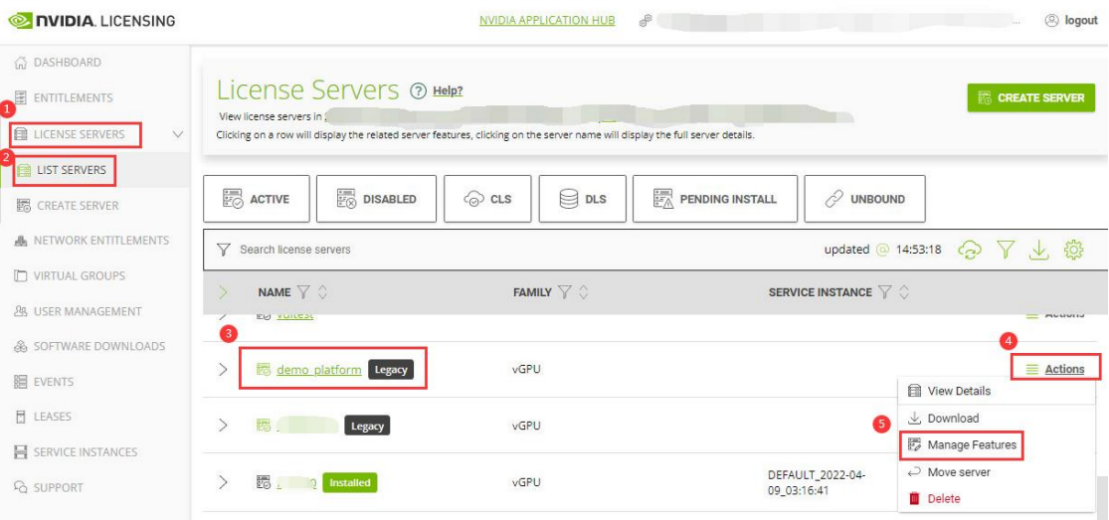Click the Help question mark icon
1109x520 pixels.
[x=418, y=91]
